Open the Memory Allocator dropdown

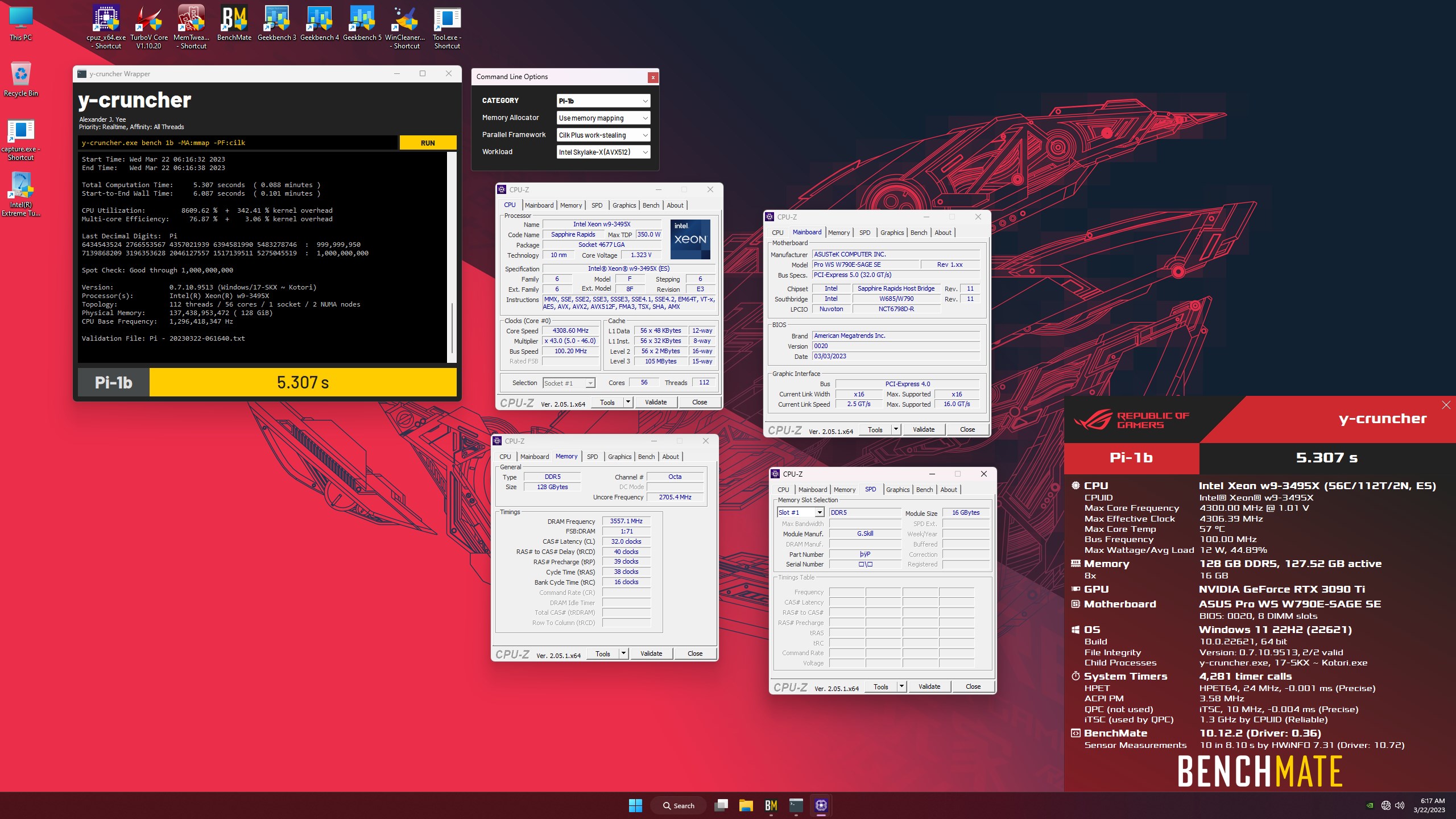pyautogui.click(x=603, y=118)
